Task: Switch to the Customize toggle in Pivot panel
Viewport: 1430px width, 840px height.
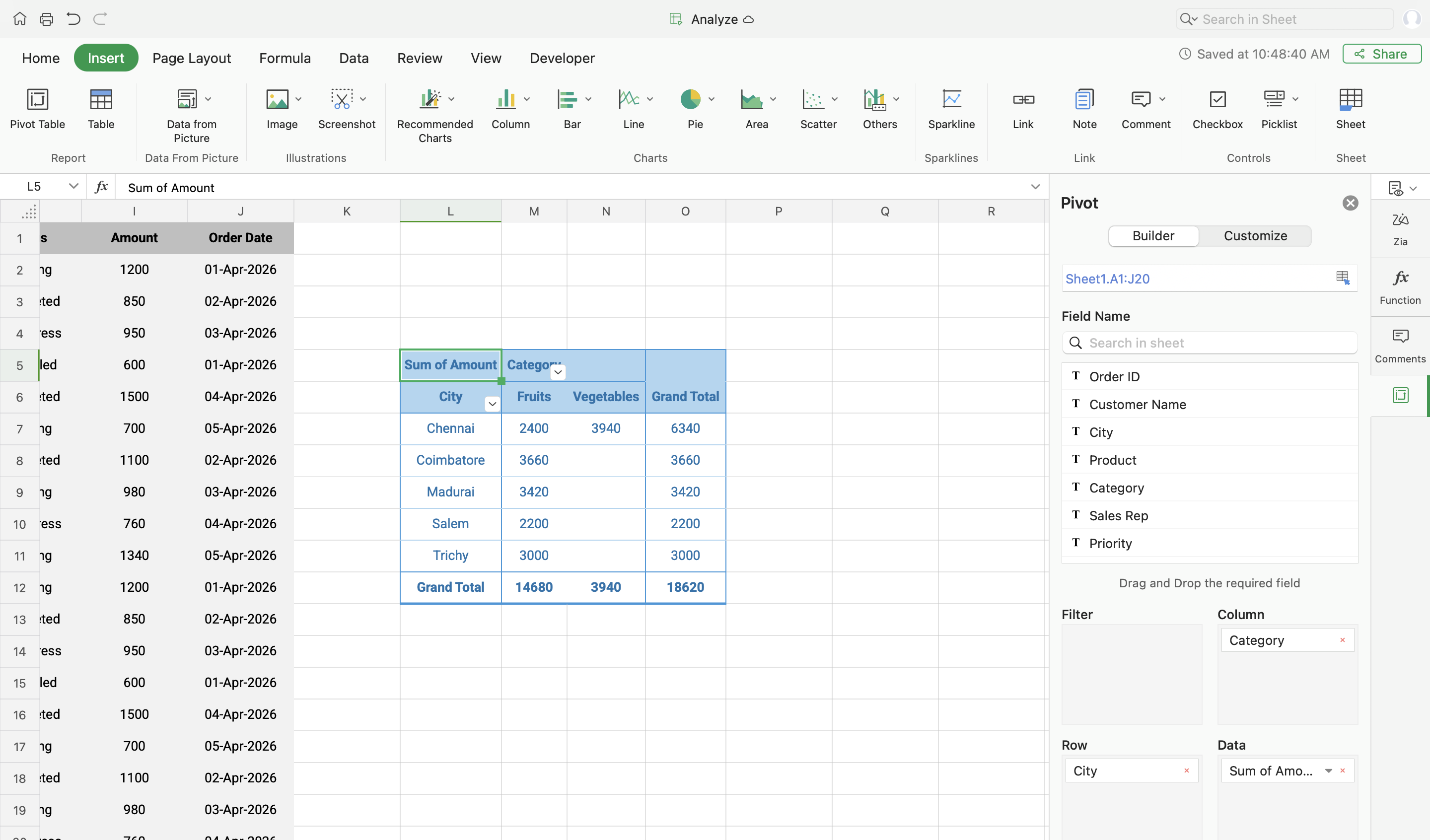Action: point(1255,235)
